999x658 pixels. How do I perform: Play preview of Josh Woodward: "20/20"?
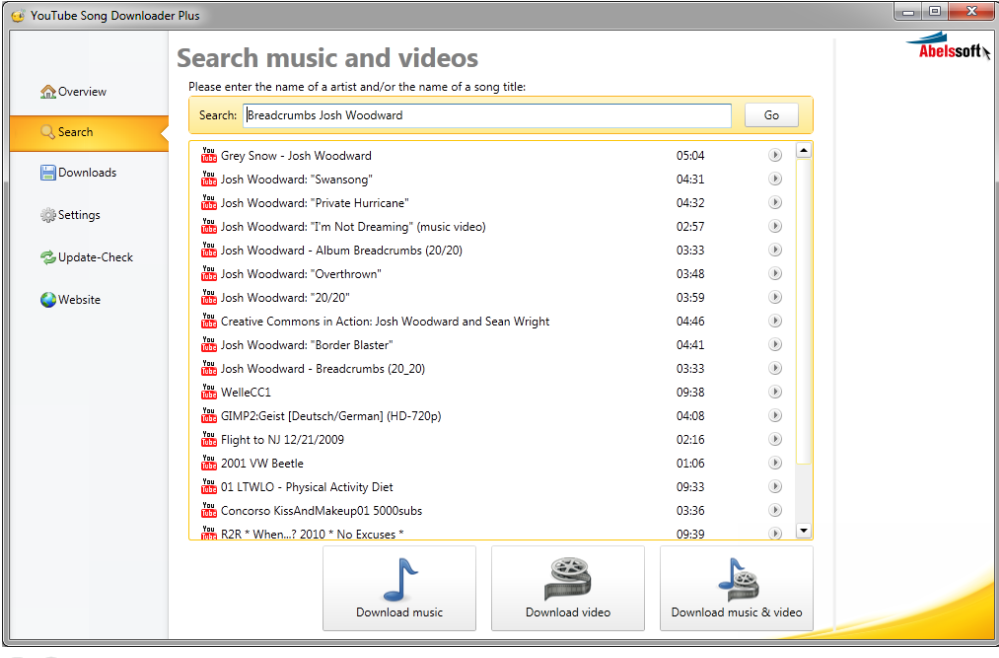775,297
